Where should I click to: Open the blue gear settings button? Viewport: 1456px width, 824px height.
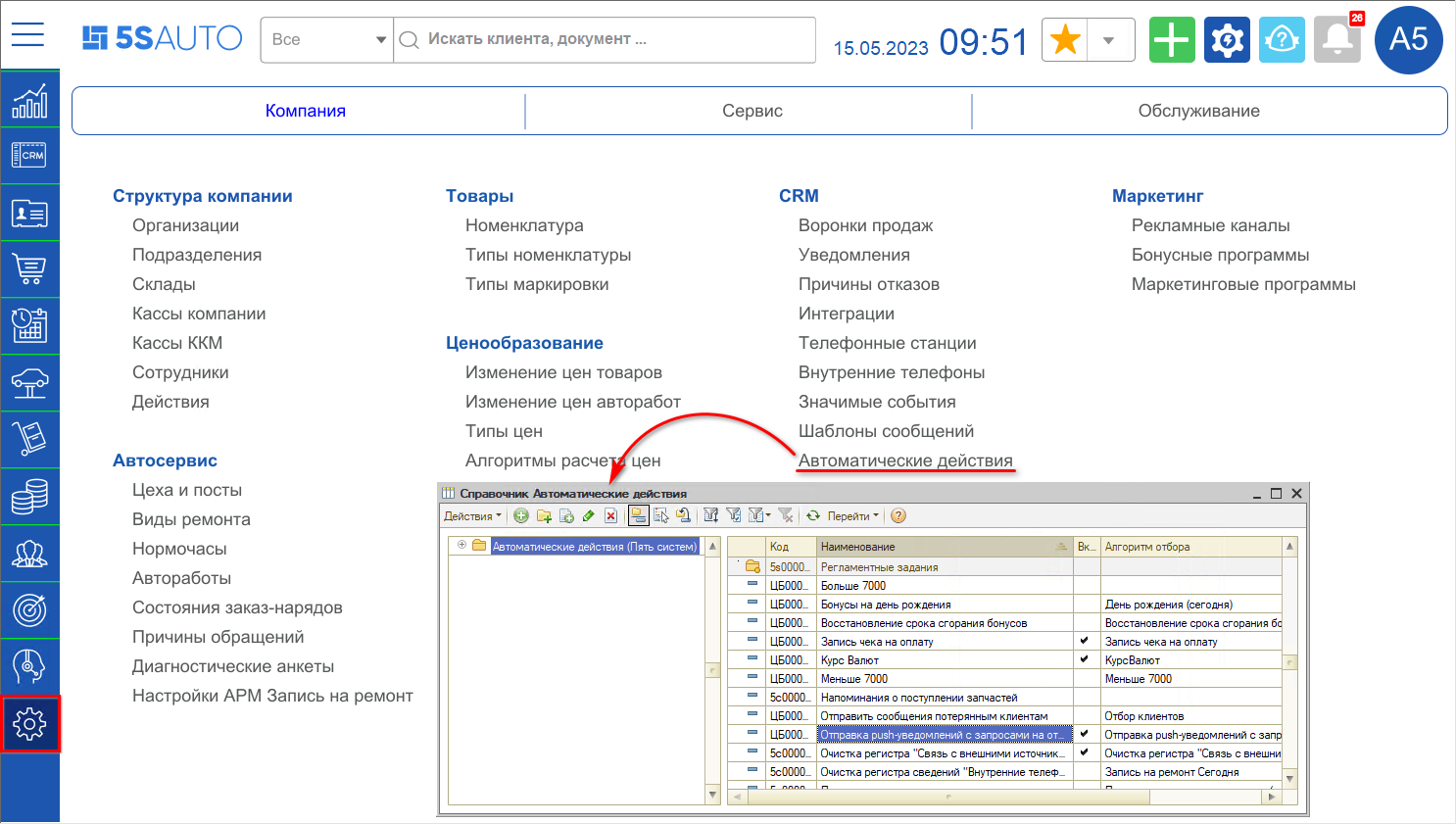click(x=1227, y=40)
